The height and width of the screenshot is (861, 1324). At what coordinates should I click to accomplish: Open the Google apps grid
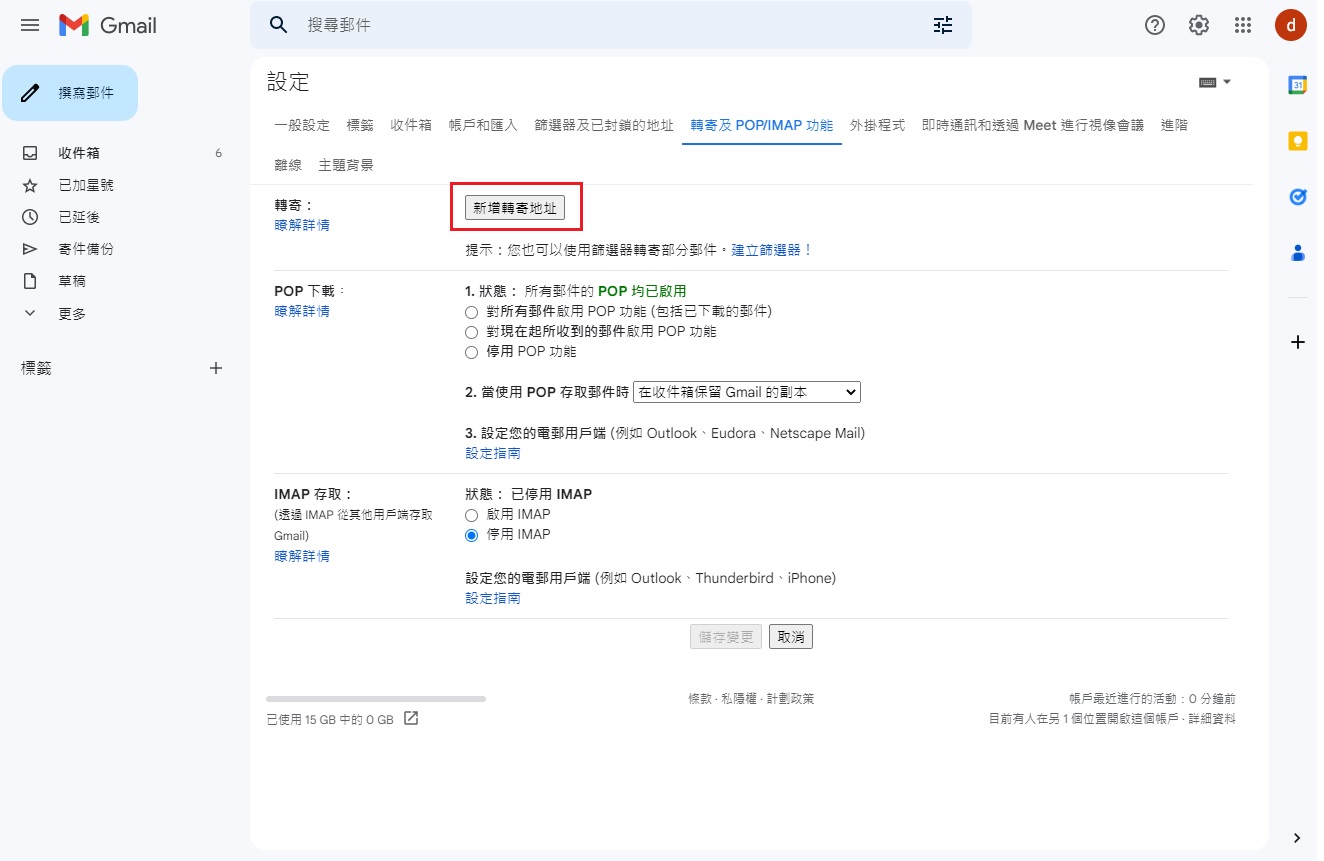pyautogui.click(x=1243, y=25)
